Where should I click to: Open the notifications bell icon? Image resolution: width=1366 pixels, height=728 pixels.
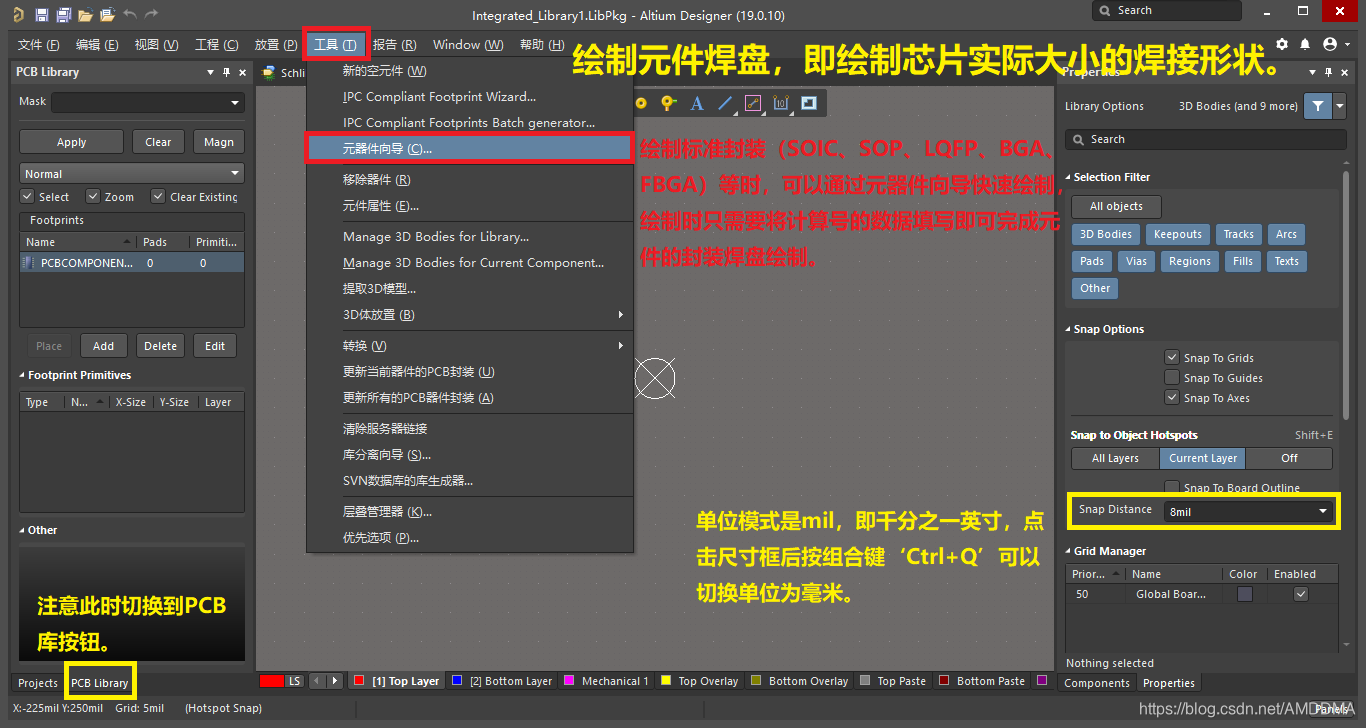click(x=1305, y=45)
